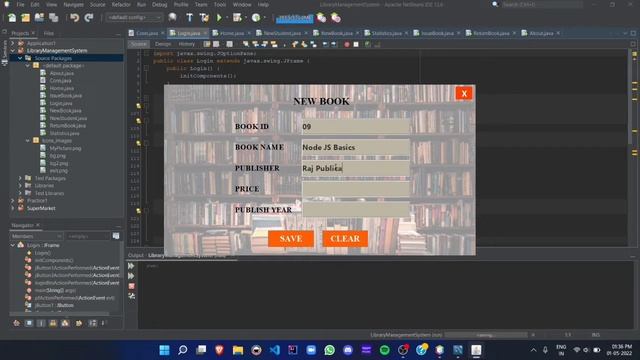
Task: Click the Save All toolbar icon
Action: click(53, 18)
